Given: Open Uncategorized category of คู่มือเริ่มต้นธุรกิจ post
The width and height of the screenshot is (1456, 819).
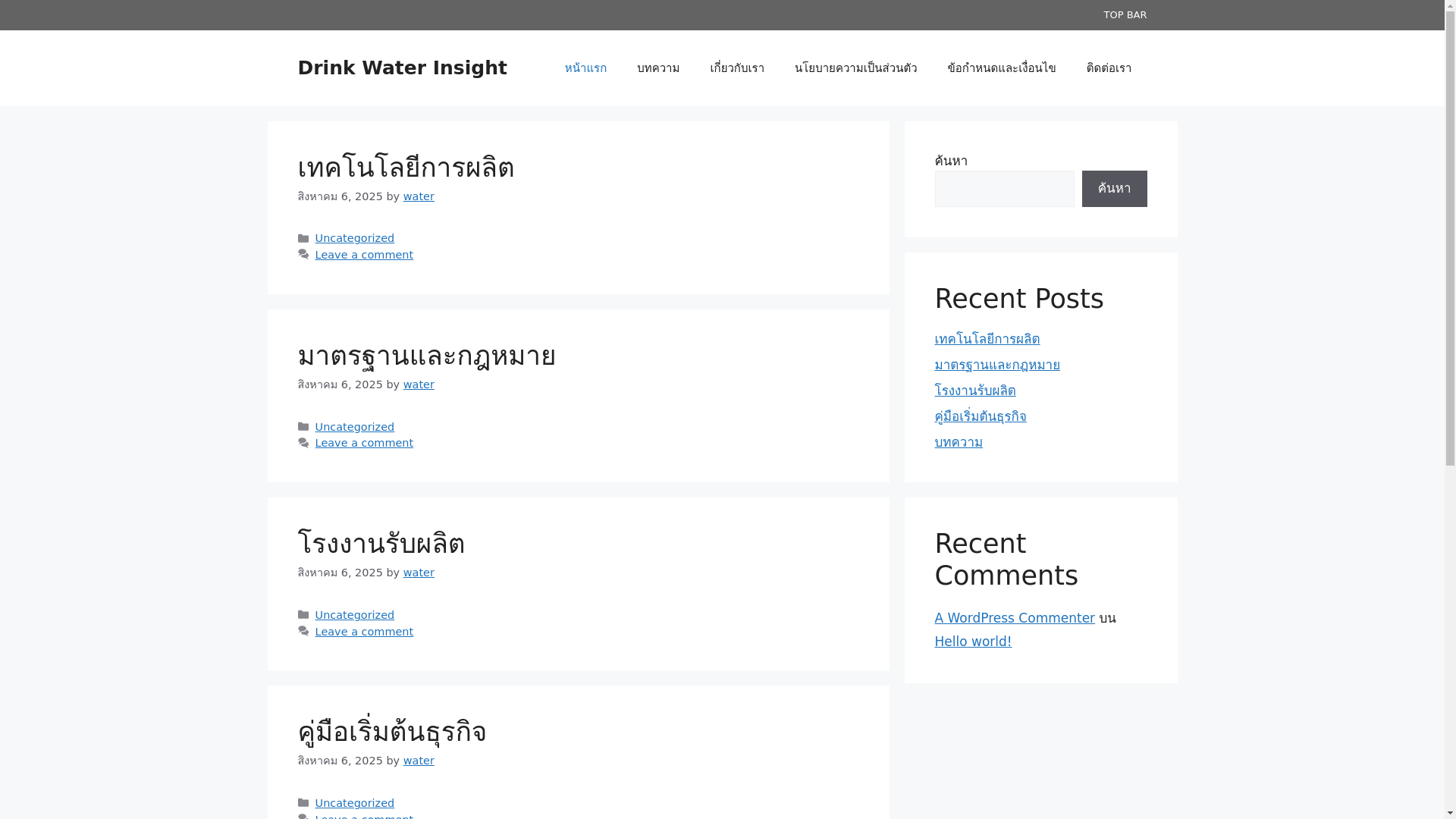Looking at the screenshot, I should 355,803.
